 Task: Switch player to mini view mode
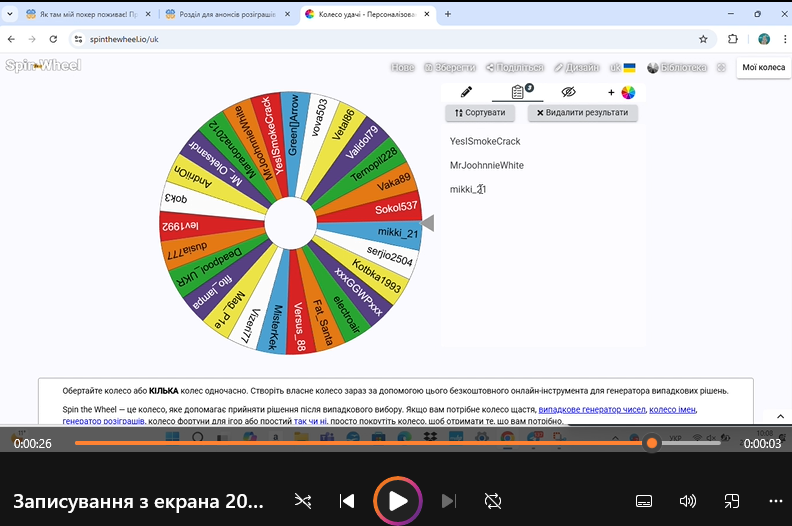pos(731,500)
